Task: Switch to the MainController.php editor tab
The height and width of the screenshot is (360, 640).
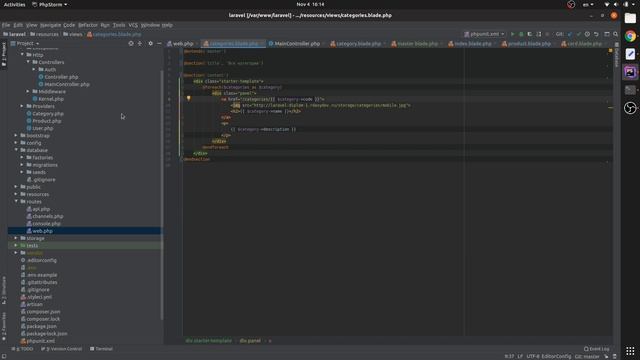Action: (297, 44)
